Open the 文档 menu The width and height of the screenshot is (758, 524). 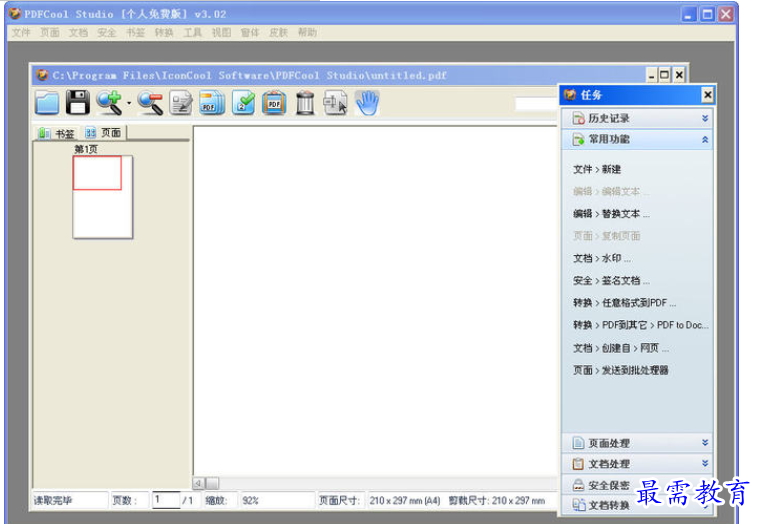78,32
